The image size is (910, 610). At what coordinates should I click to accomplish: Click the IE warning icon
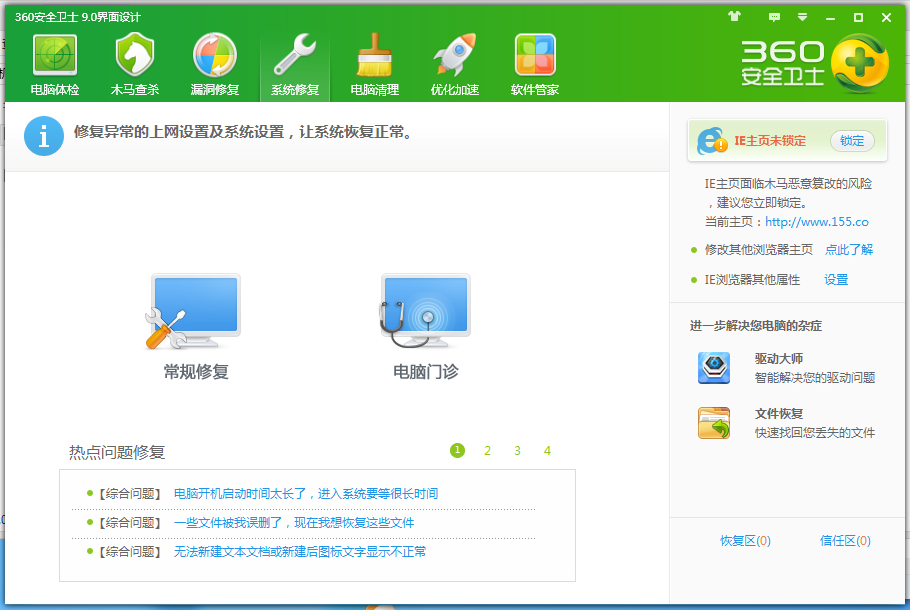pos(712,141)
